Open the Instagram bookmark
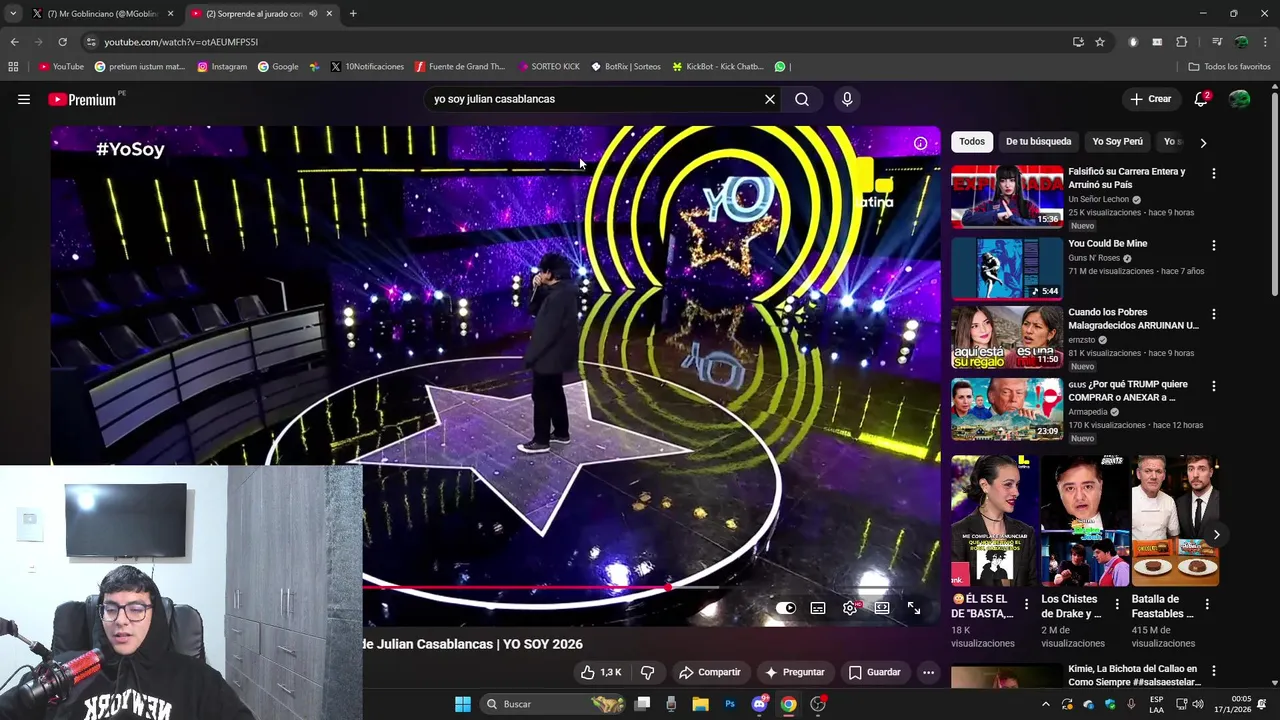This screenshot has height=720, width=1280. pyautogui.click(x=222, y=67)
